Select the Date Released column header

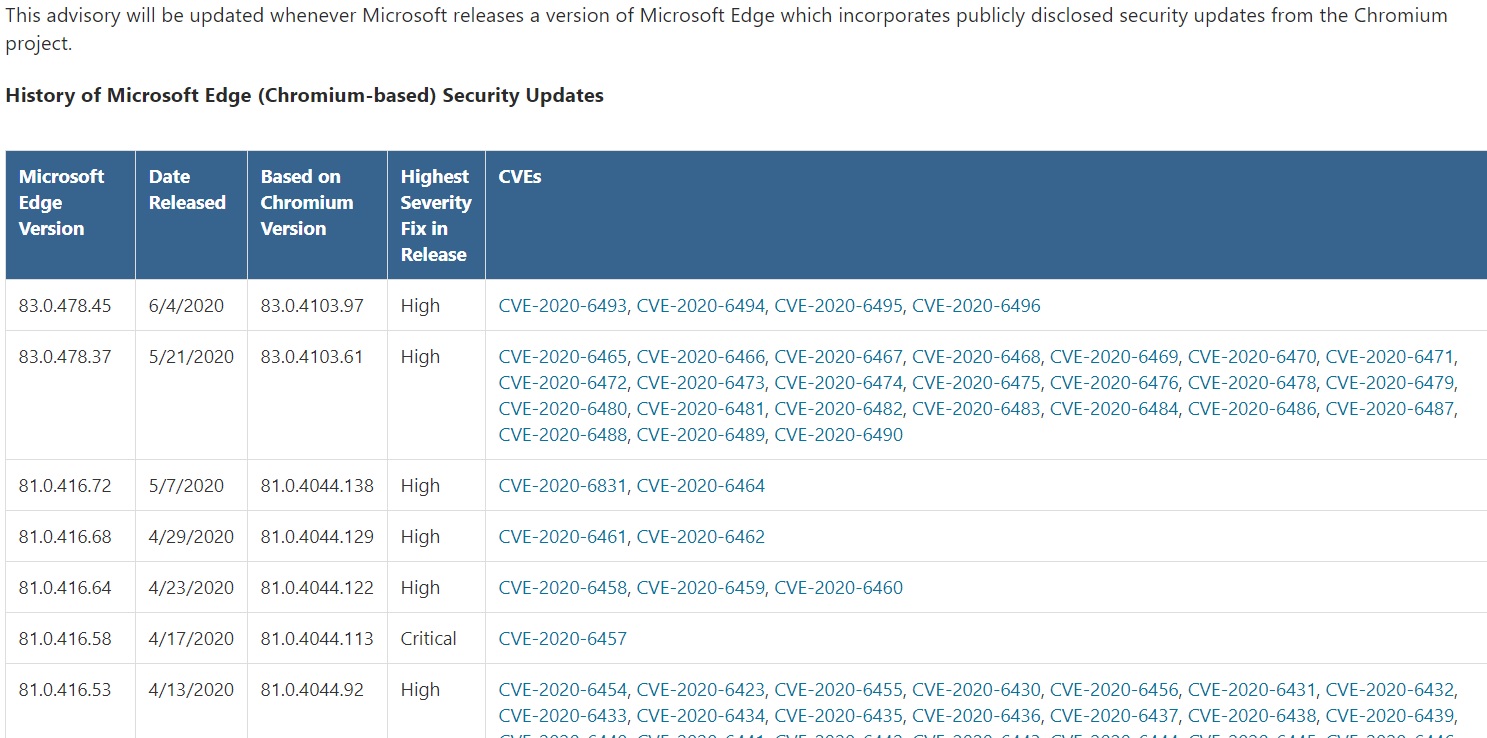point(191,215)
